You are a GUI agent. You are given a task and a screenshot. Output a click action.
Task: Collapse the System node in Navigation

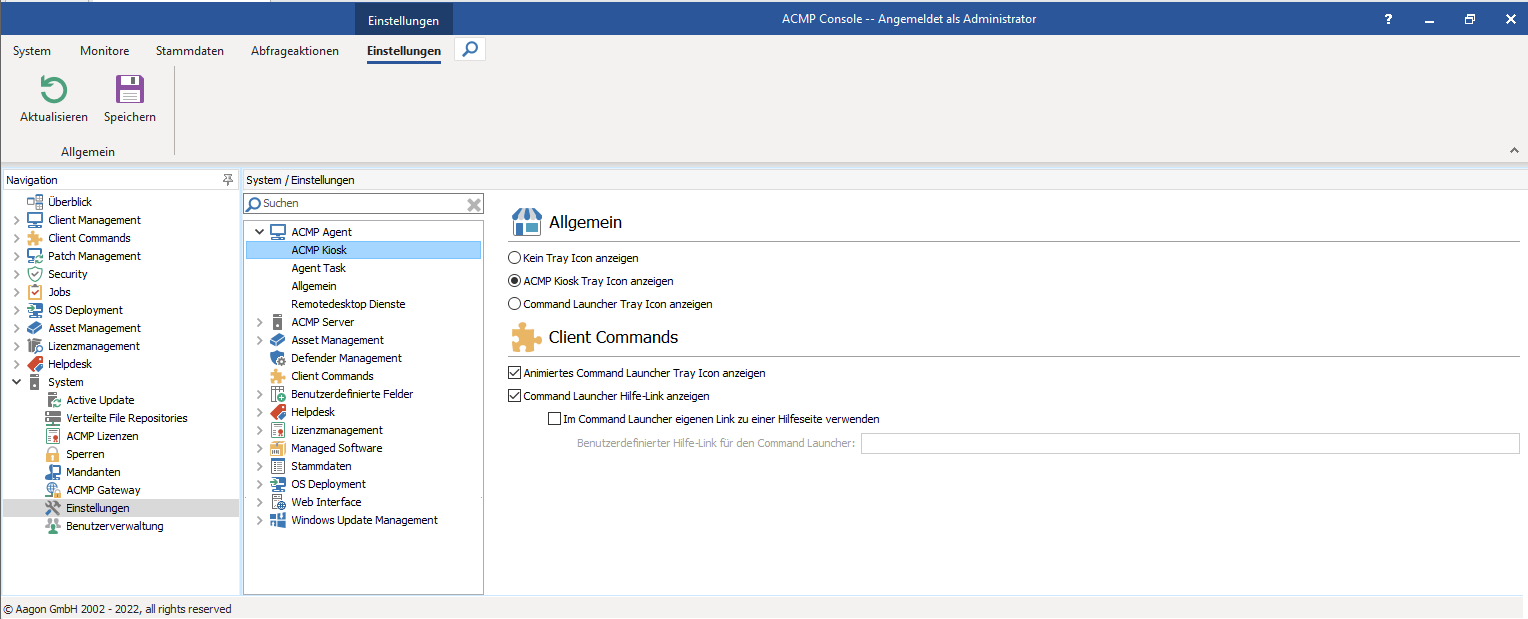pyautogui.click(x=16, y=382)
